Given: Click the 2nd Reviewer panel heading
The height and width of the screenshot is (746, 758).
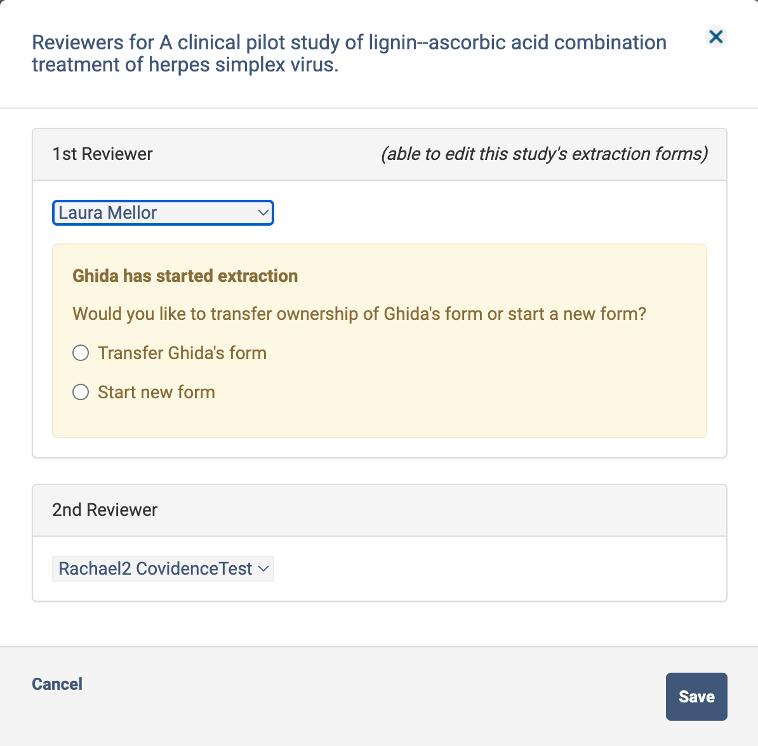Looking at the screenshot, I should click(x=104, y=510).
